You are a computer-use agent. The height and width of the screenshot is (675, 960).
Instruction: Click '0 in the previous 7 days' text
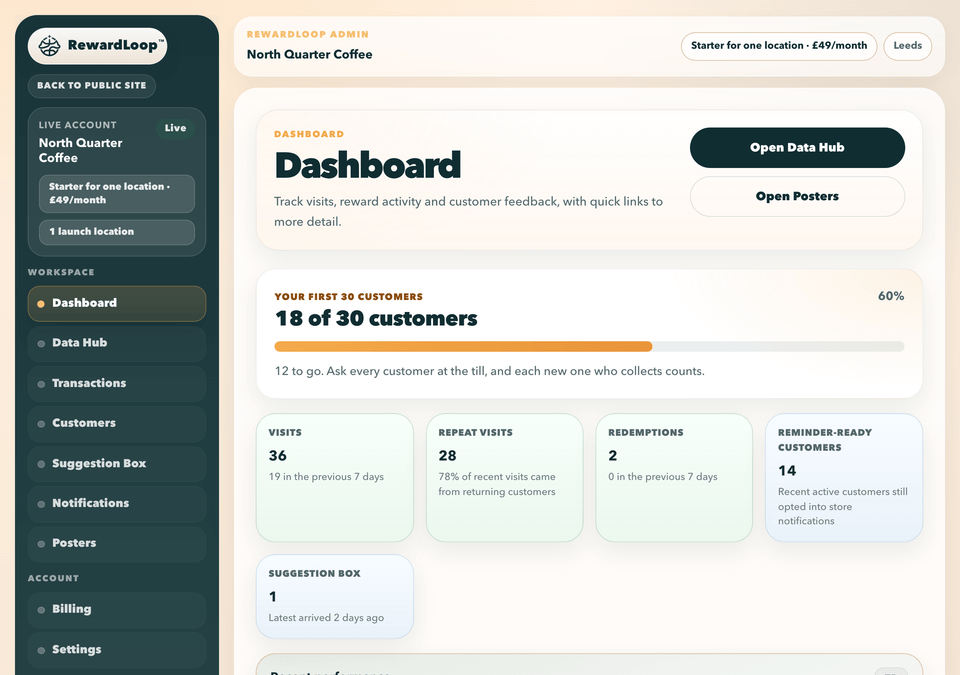(x=662, y=477)
